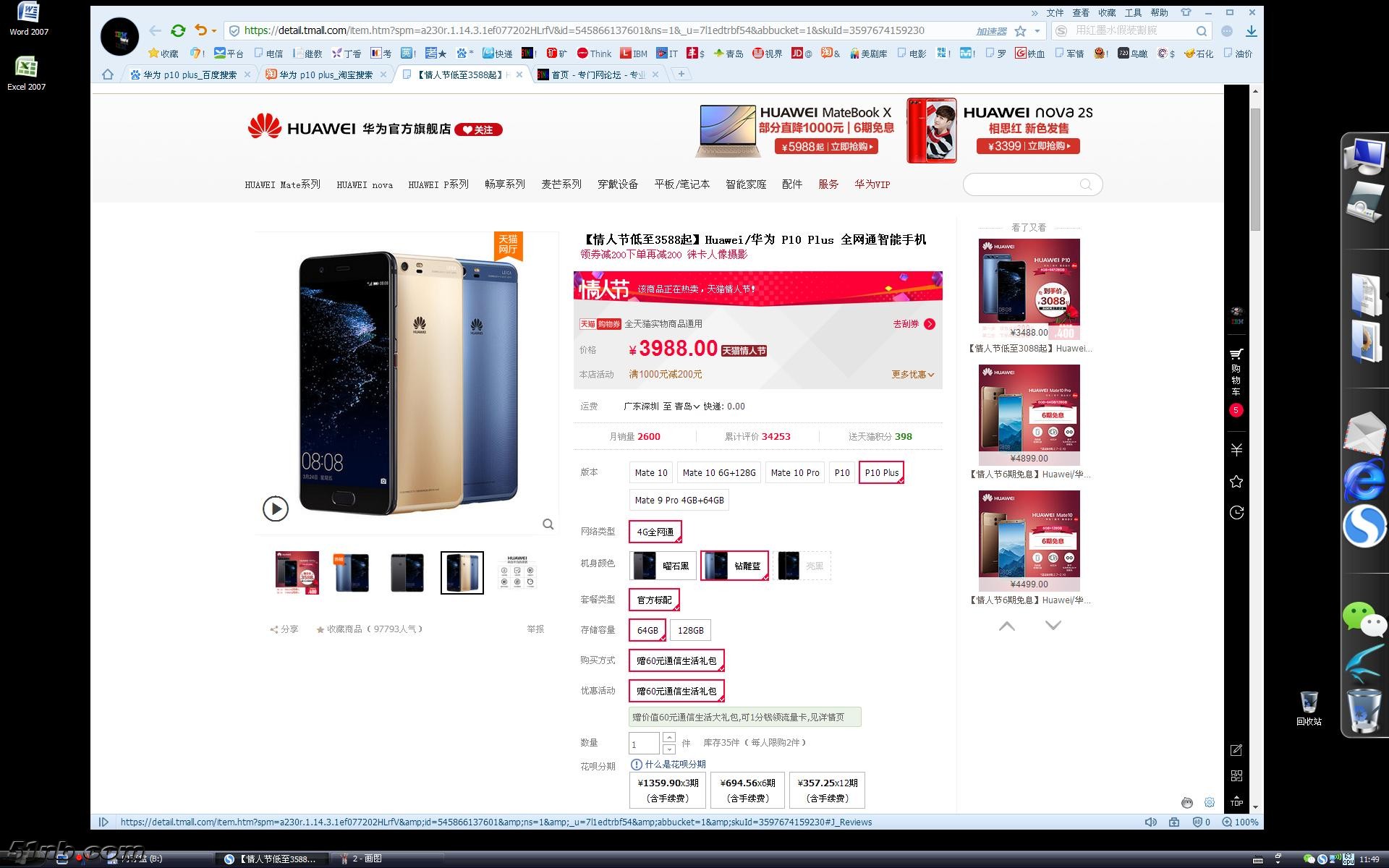This screenshot has width=1389, height=868.
Task: Play the product video
Action: pyautogui.click(x=276, y=509)
